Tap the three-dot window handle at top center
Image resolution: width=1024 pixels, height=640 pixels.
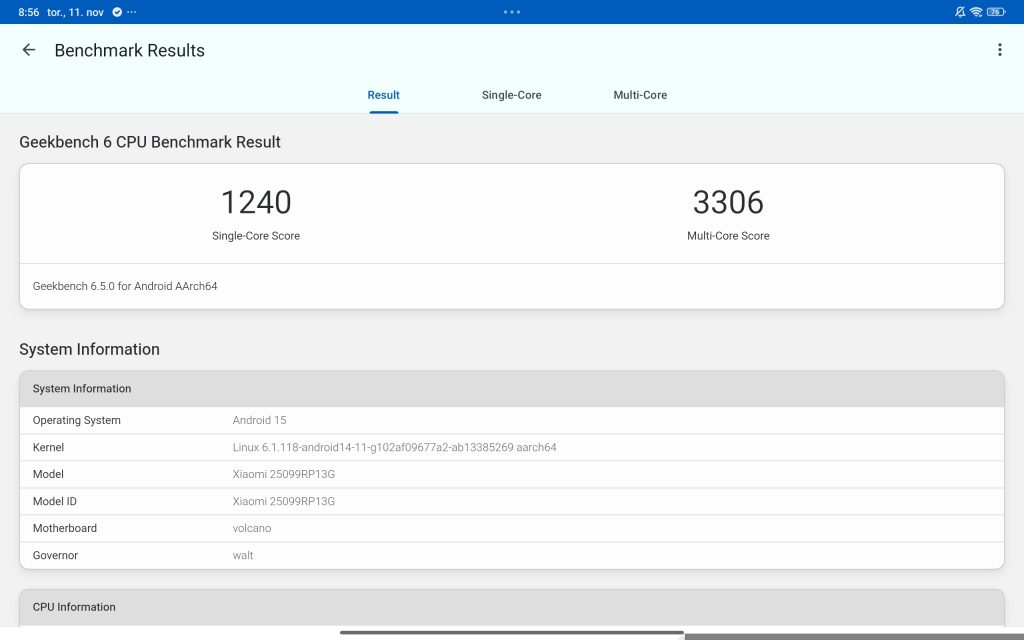click(512, 12)
